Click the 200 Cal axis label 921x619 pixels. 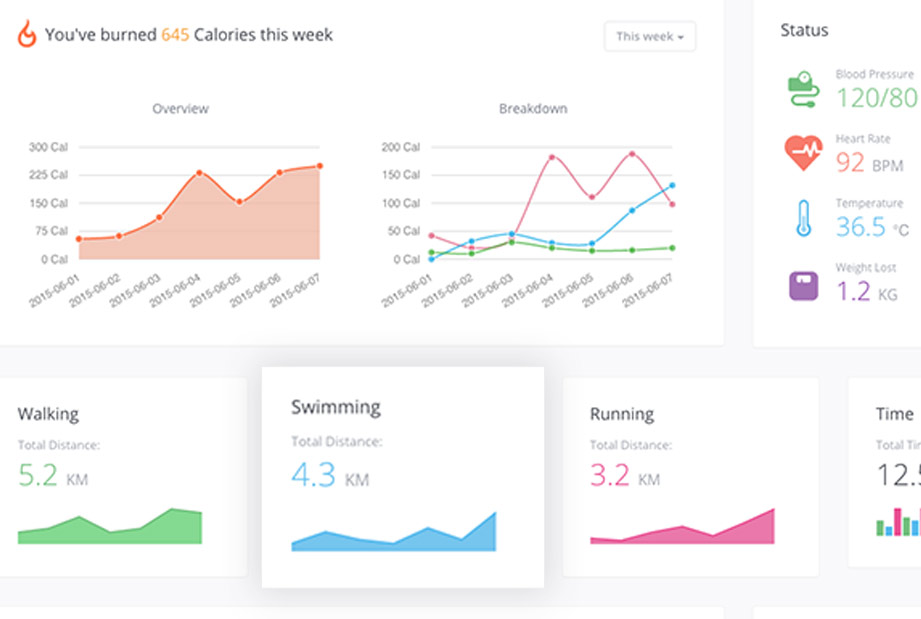401,147
